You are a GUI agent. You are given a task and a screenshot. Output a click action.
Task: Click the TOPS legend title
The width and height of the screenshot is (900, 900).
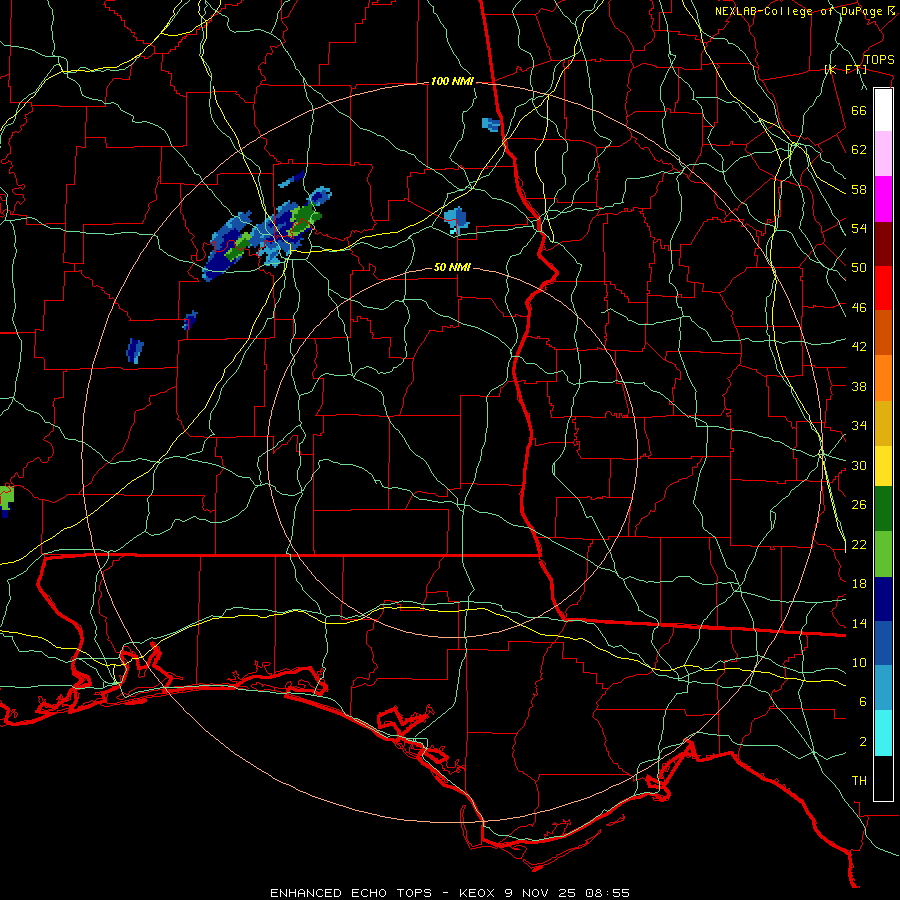point(879,60)
